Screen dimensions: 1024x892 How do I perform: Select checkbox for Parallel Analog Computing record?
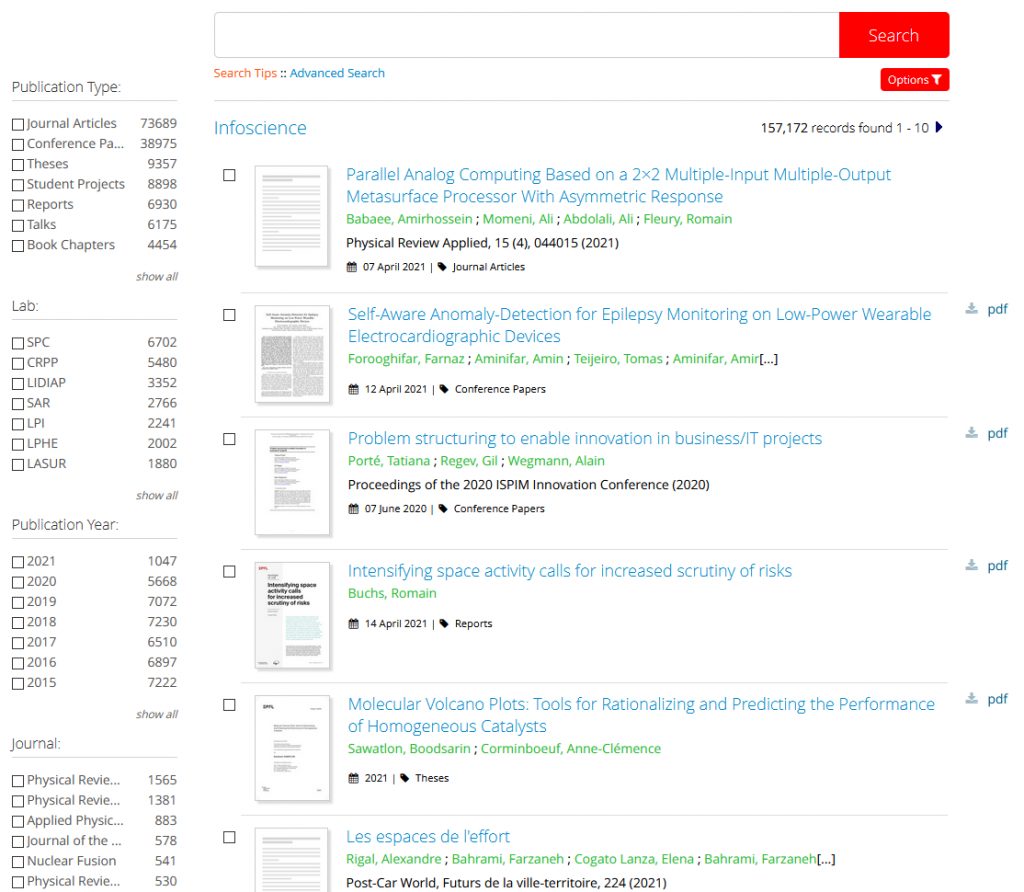point(229,175)
